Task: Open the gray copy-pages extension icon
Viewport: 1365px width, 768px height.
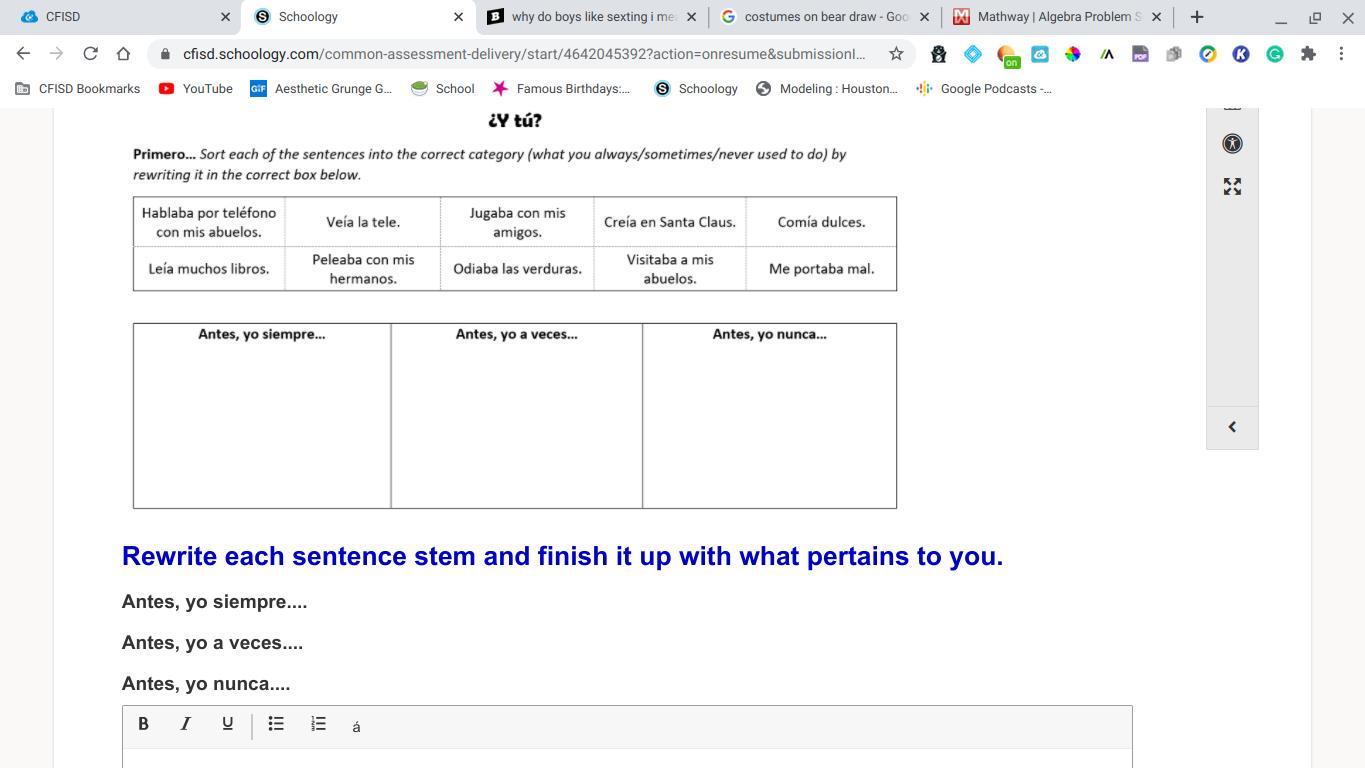Action: (1174, 54)
